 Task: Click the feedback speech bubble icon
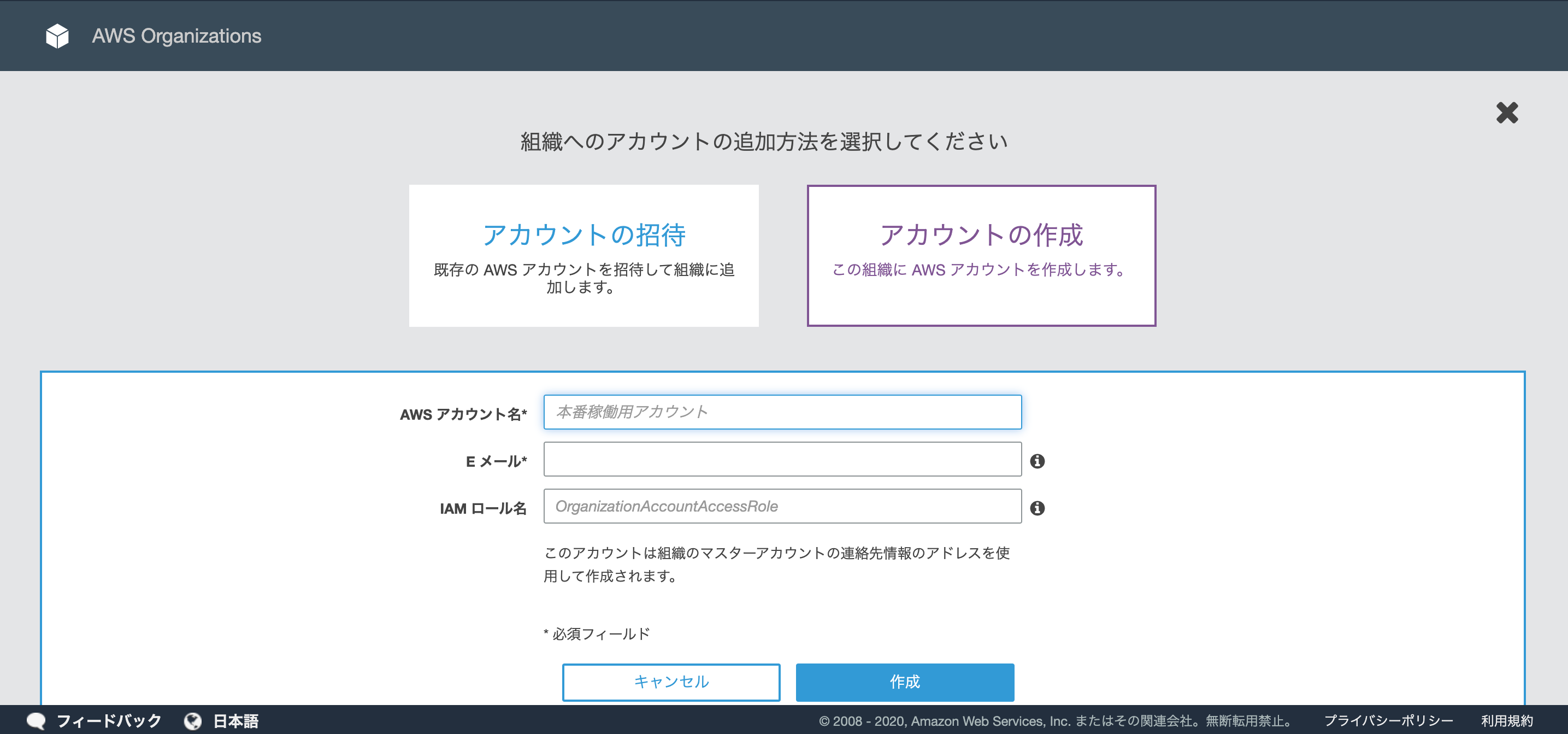click(x=36, y=720)
